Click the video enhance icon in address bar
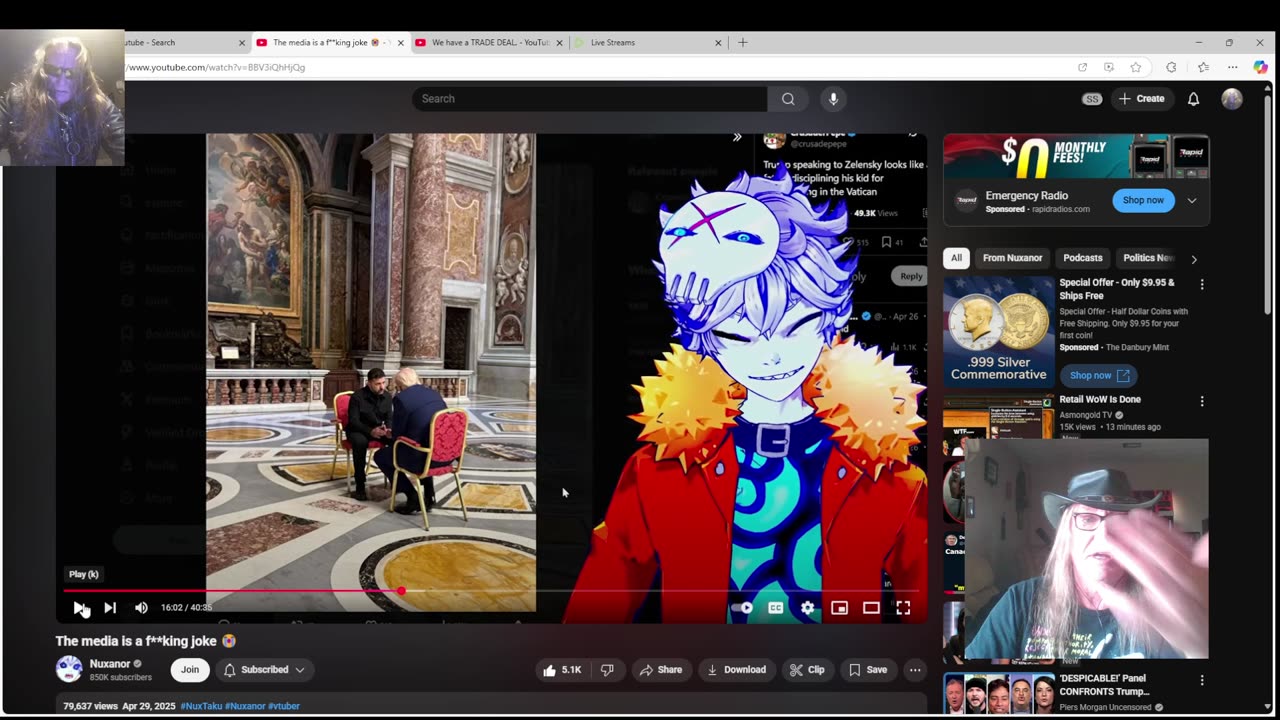Image resolution: width=1280 pixels, height=720 pixels. click(1109, 67)
